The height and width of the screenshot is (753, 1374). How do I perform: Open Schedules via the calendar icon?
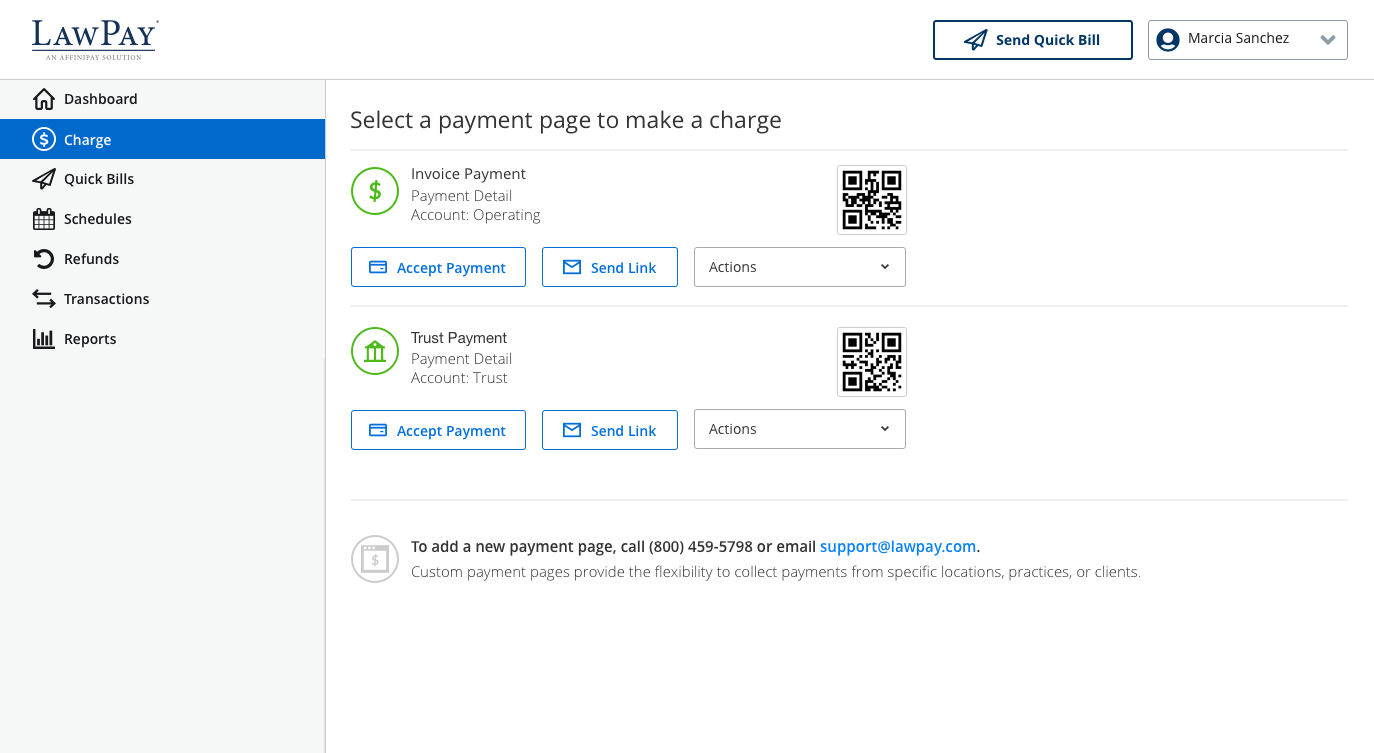click(x=44, y=218)
